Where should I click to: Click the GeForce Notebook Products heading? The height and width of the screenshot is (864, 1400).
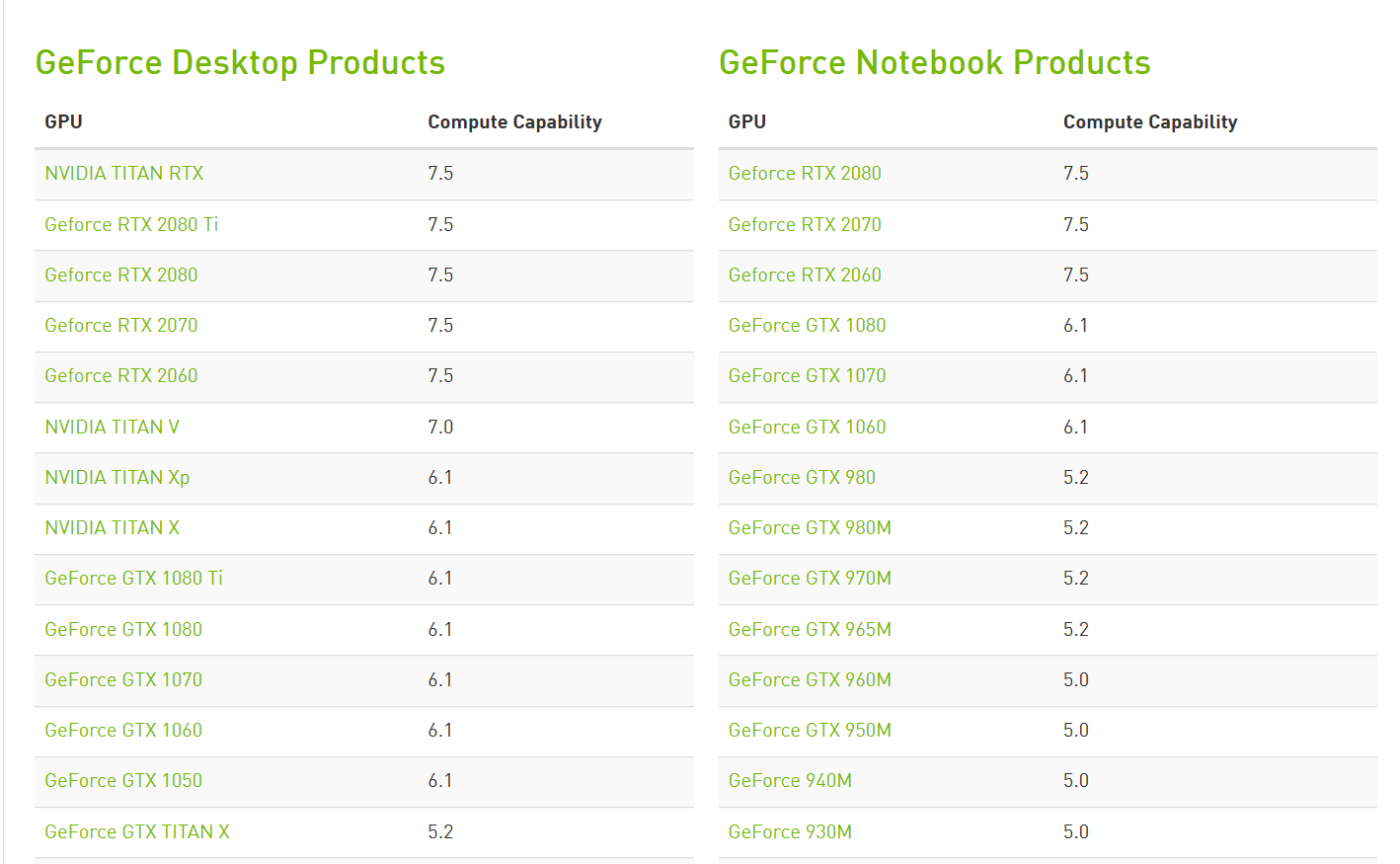coord(934,63)
